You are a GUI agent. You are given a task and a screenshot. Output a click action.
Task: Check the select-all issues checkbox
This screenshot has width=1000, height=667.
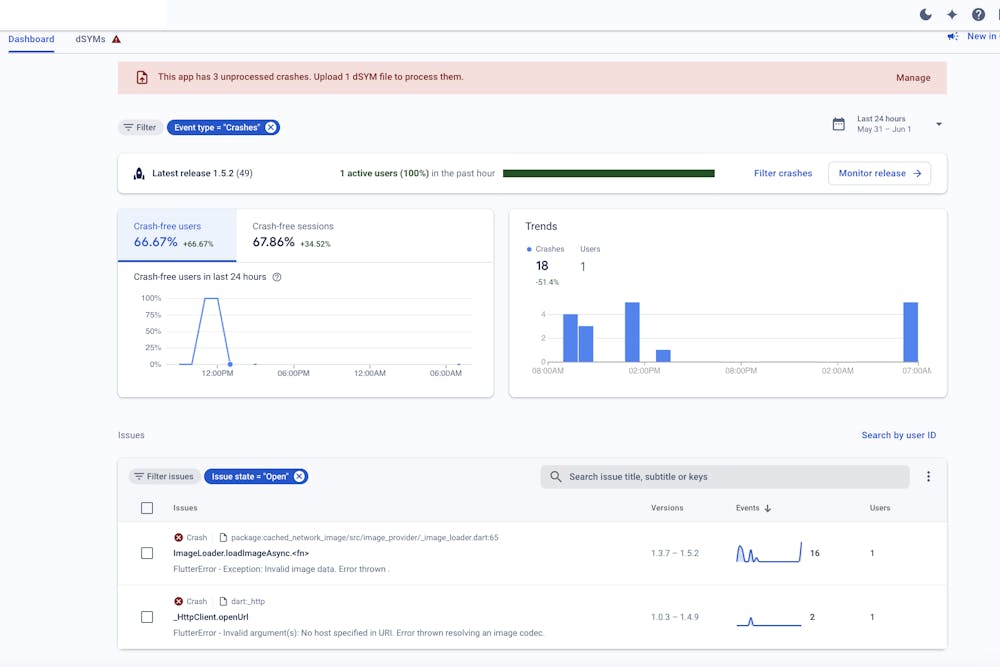[147, 508]
